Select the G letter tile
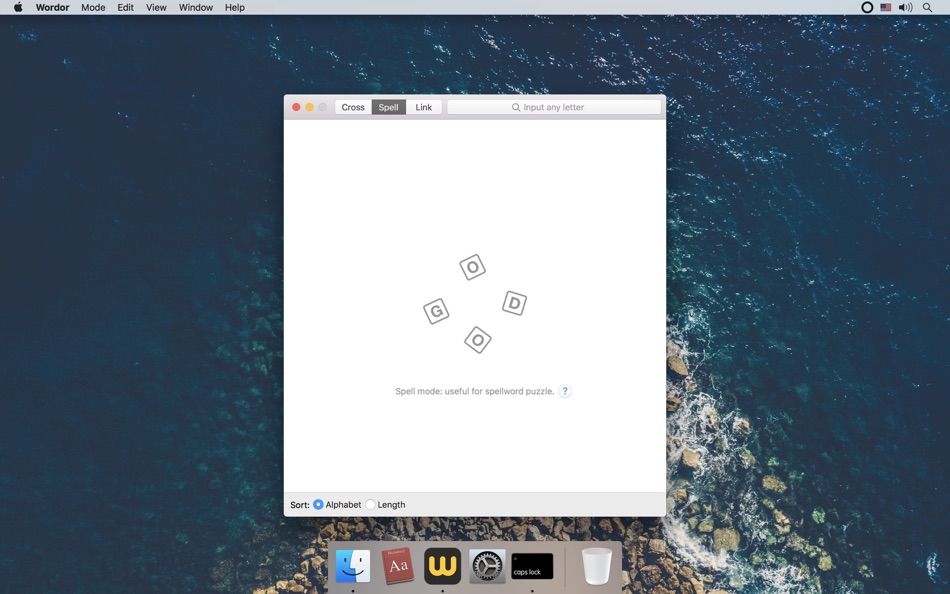Screen dimensions: 950x594 tap(436, 311)
